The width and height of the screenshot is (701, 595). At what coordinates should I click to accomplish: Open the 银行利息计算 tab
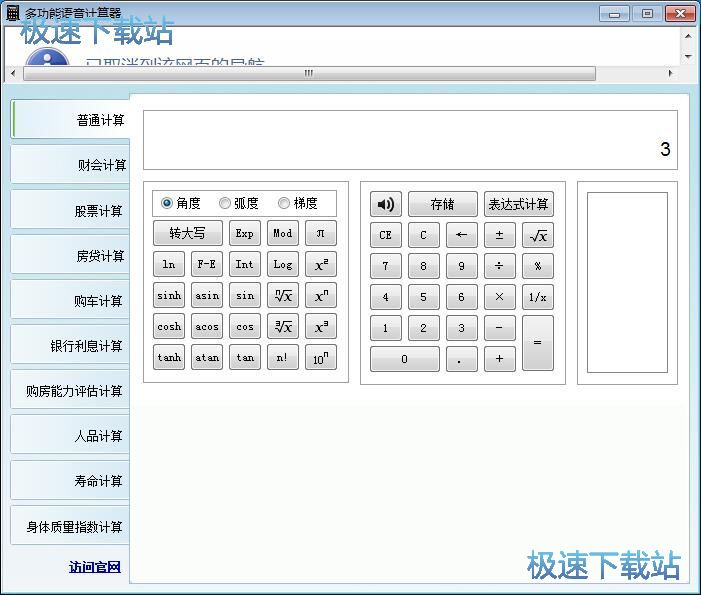71,346
